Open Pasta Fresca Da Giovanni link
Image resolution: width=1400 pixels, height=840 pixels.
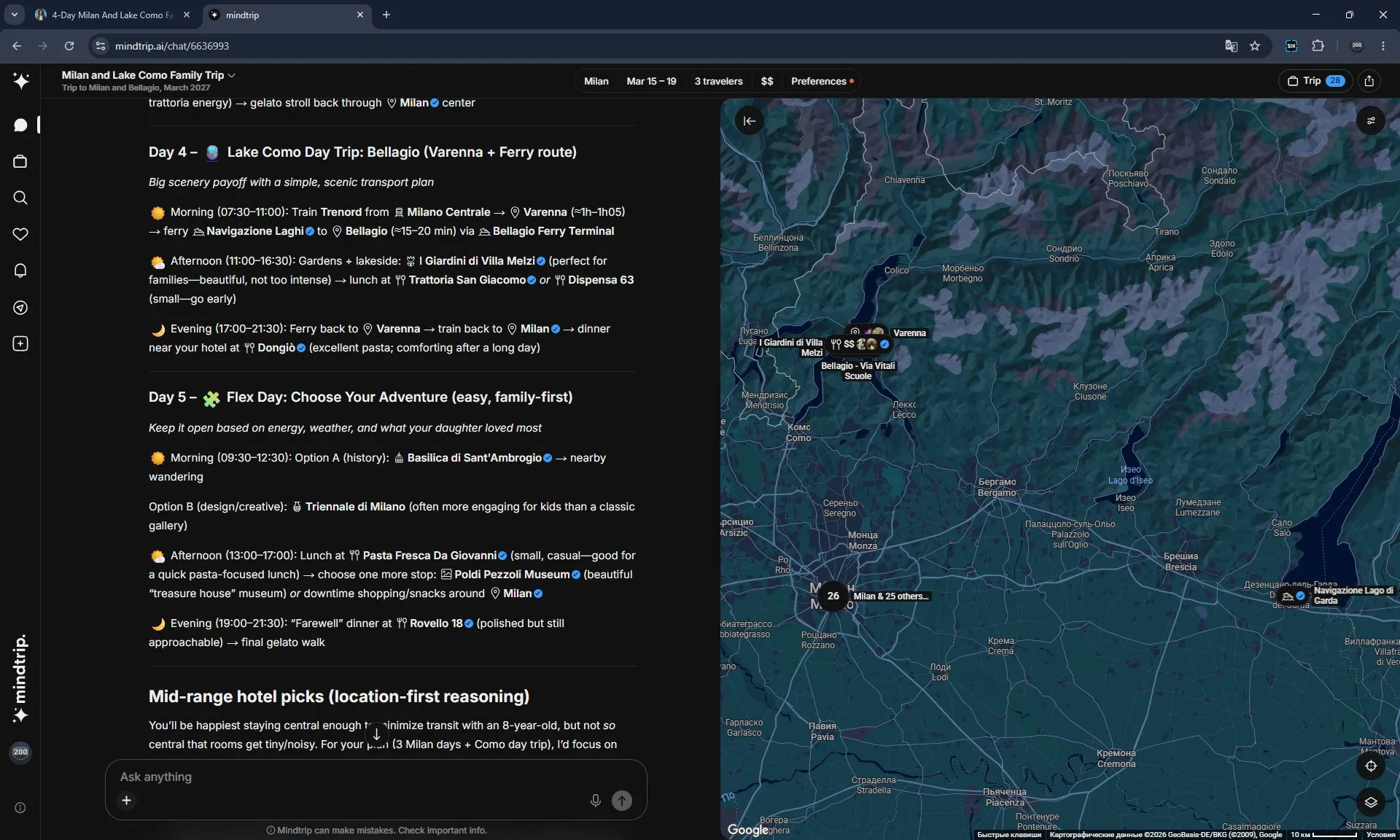tap(428, 556)
